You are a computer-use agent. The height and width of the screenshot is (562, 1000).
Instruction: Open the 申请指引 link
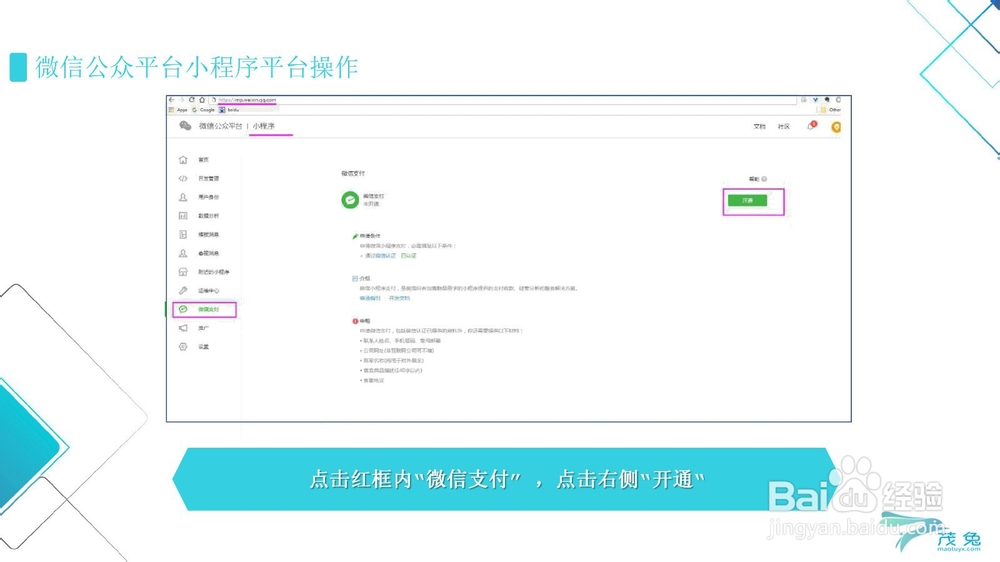[370, 298]
